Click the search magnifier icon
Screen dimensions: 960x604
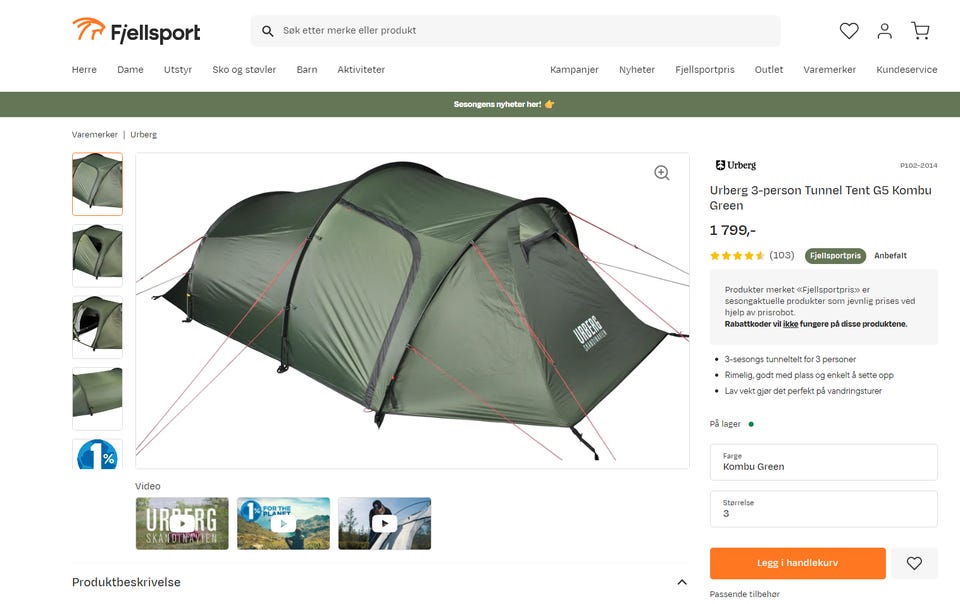point(268,31)
